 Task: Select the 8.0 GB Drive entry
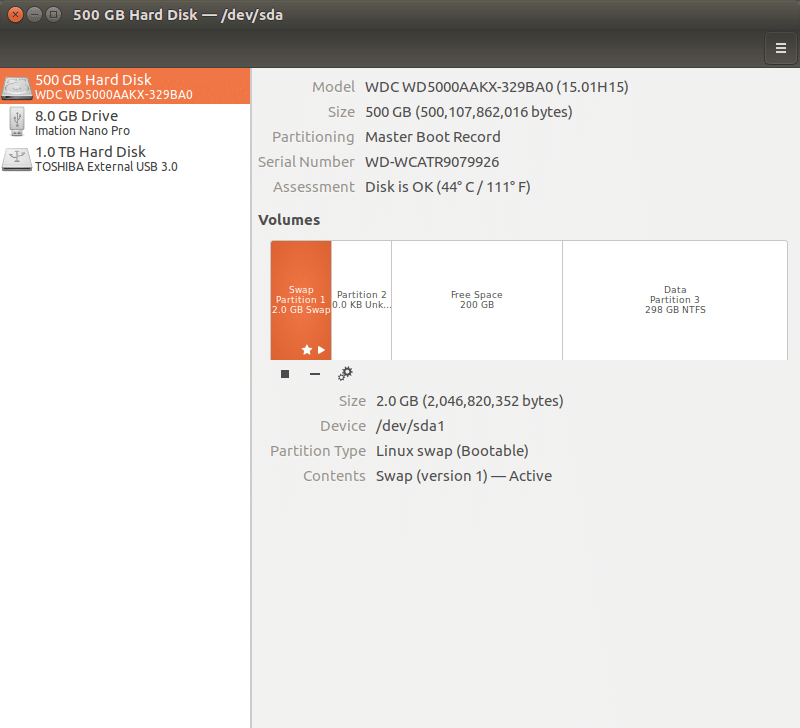[100, 122]
